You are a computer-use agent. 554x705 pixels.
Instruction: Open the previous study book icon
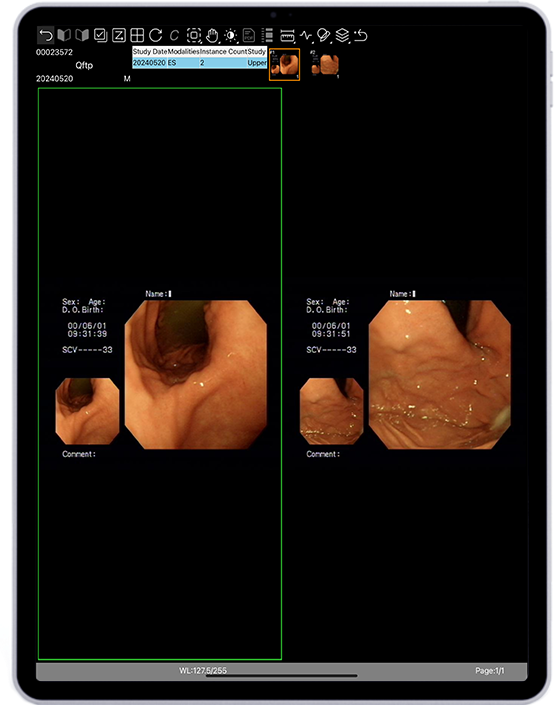(64, 35)
